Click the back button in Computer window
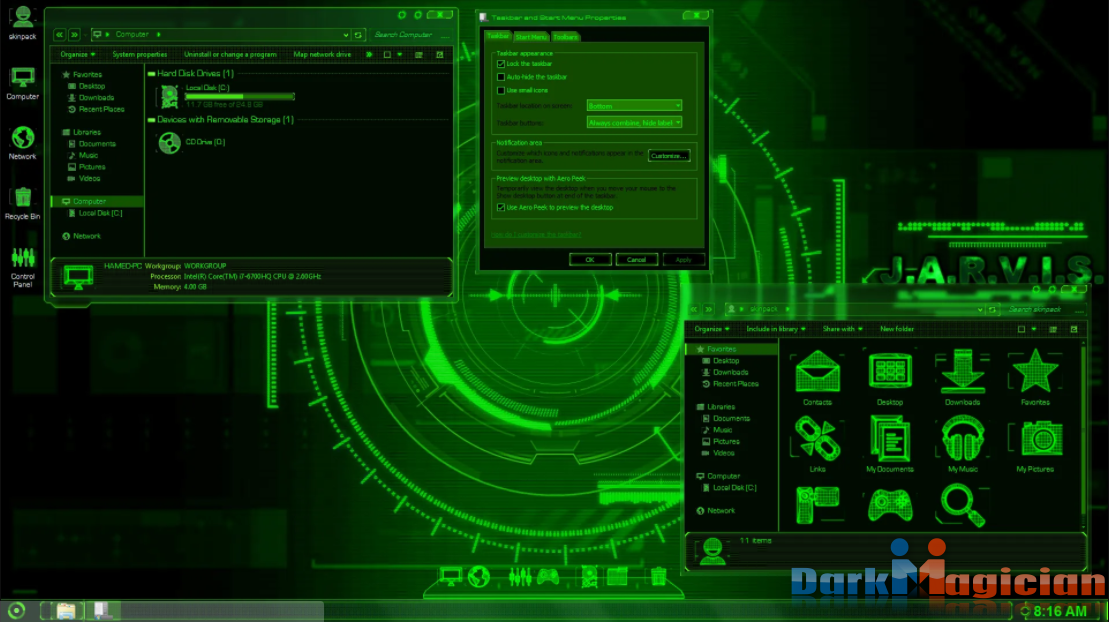Screen dimensions: 1109x622 (59, 35)
